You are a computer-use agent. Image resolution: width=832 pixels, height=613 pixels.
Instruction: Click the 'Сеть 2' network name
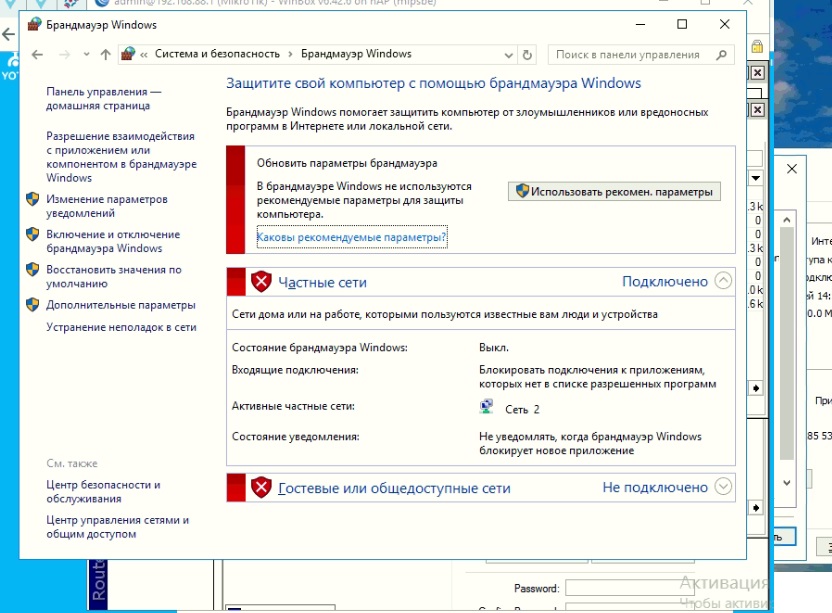(522, 409)
